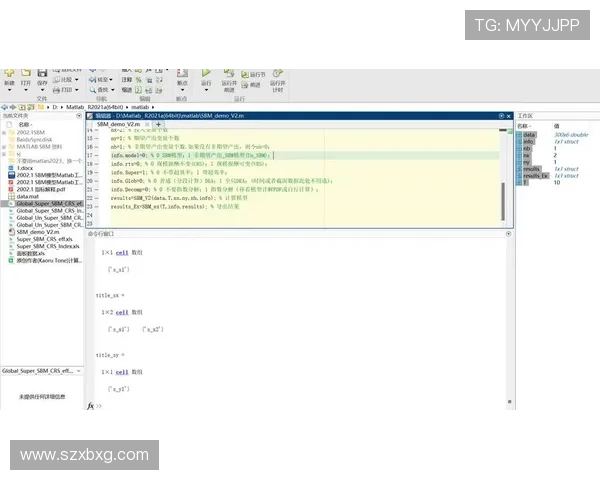Select the data variable in workspace

pos(530,134)
